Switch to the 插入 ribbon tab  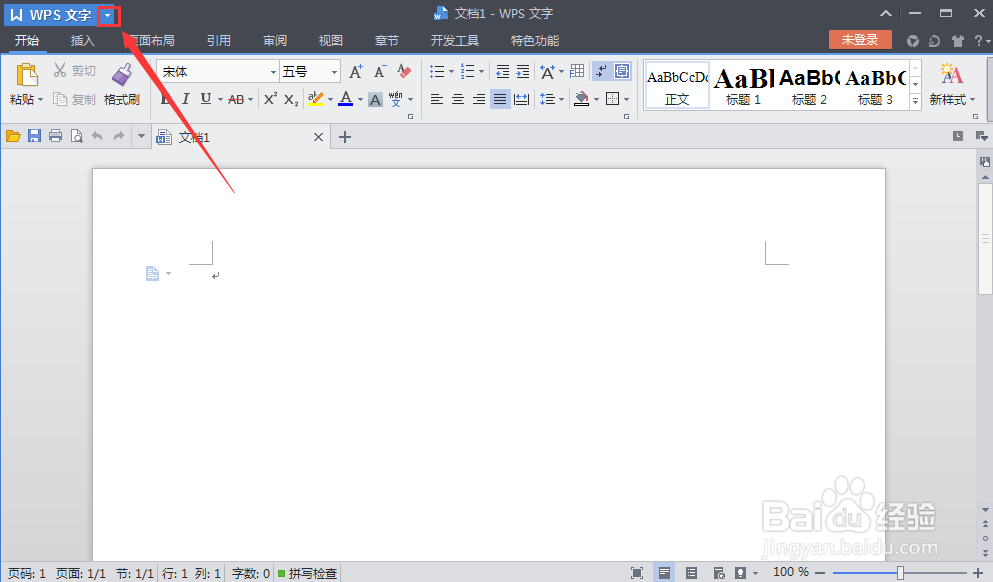tap(81, 41)
